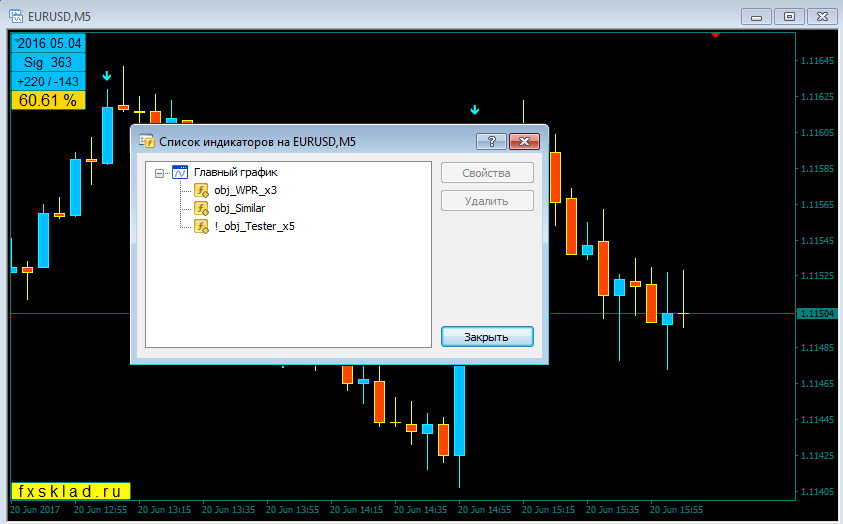Click the 20 Jun 13:15 time label
Viewport: 843px width, 524px height.
[165, 509]
